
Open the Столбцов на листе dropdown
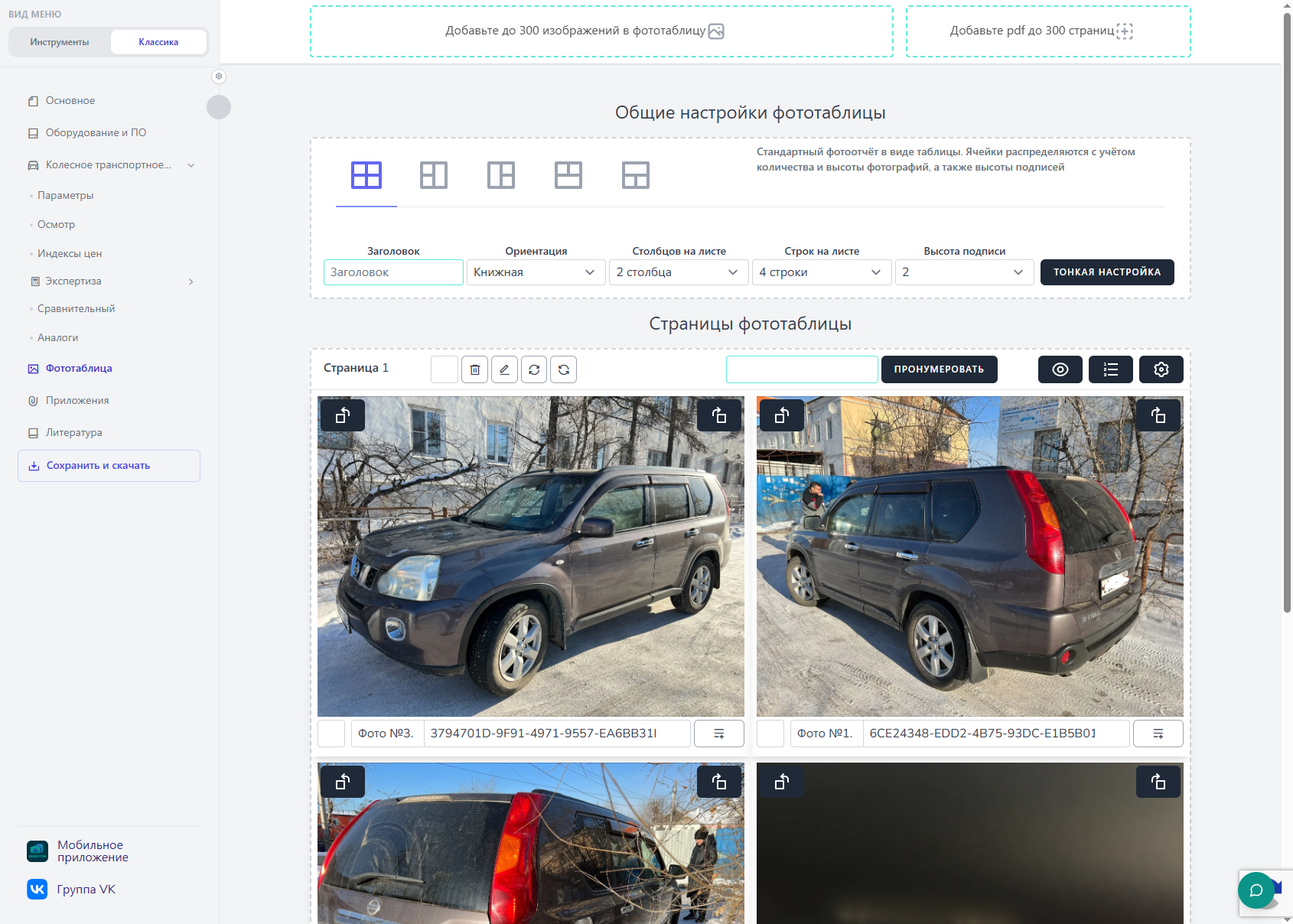click(x=679, y=272)
